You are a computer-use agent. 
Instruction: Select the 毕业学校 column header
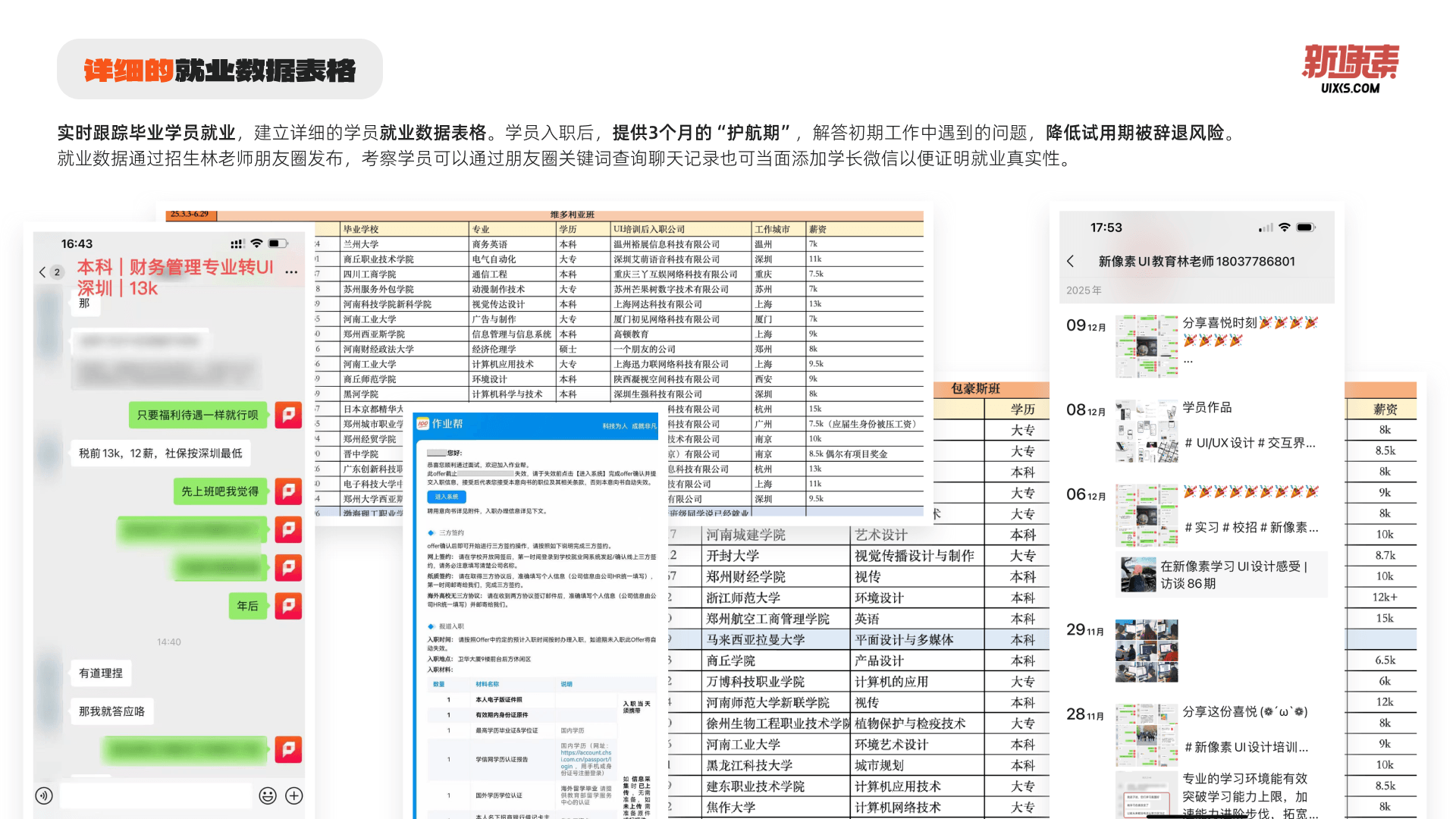(x=361, y=229)
